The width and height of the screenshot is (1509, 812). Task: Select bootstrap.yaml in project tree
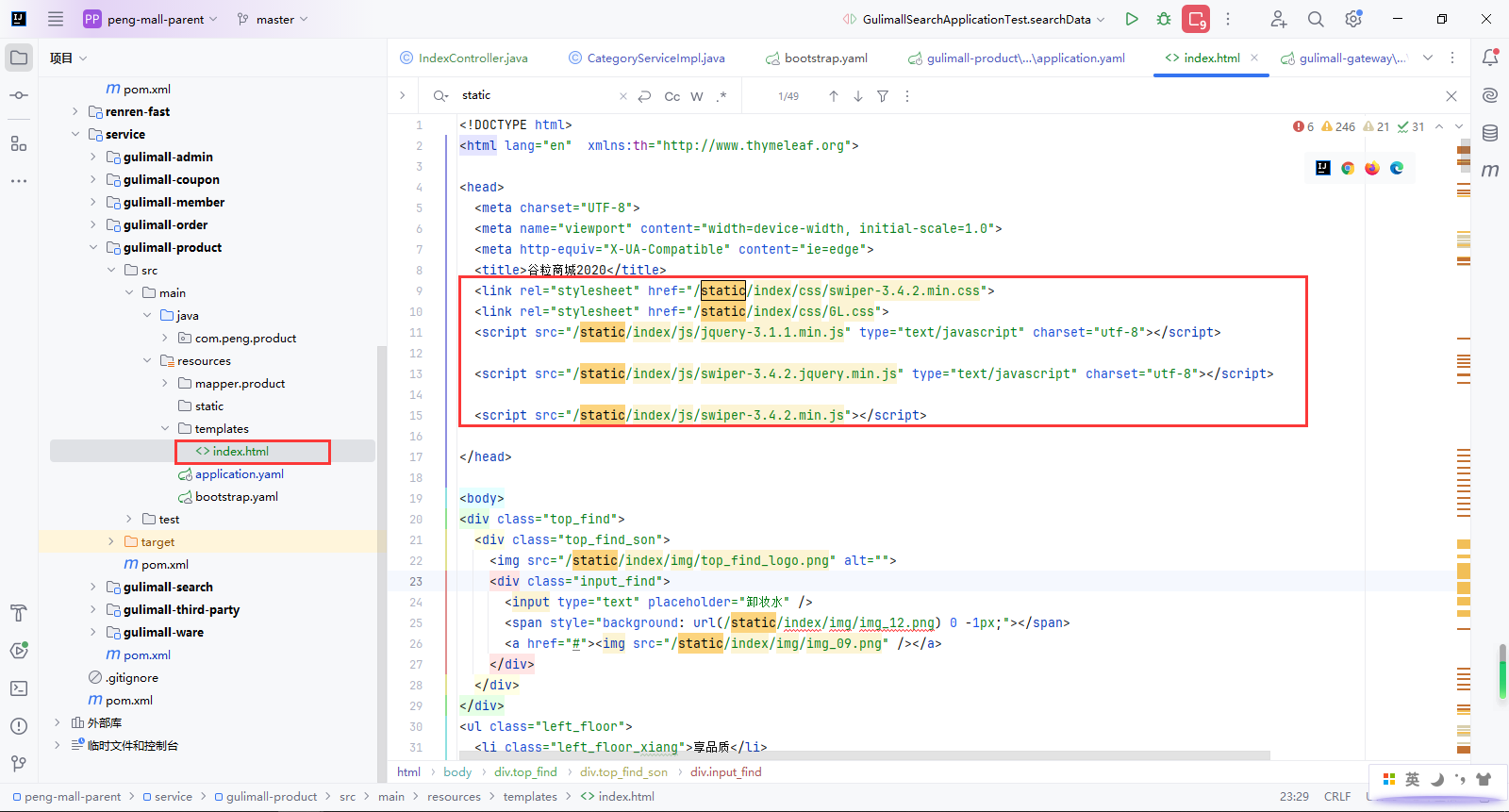click(x=237, y=496)
